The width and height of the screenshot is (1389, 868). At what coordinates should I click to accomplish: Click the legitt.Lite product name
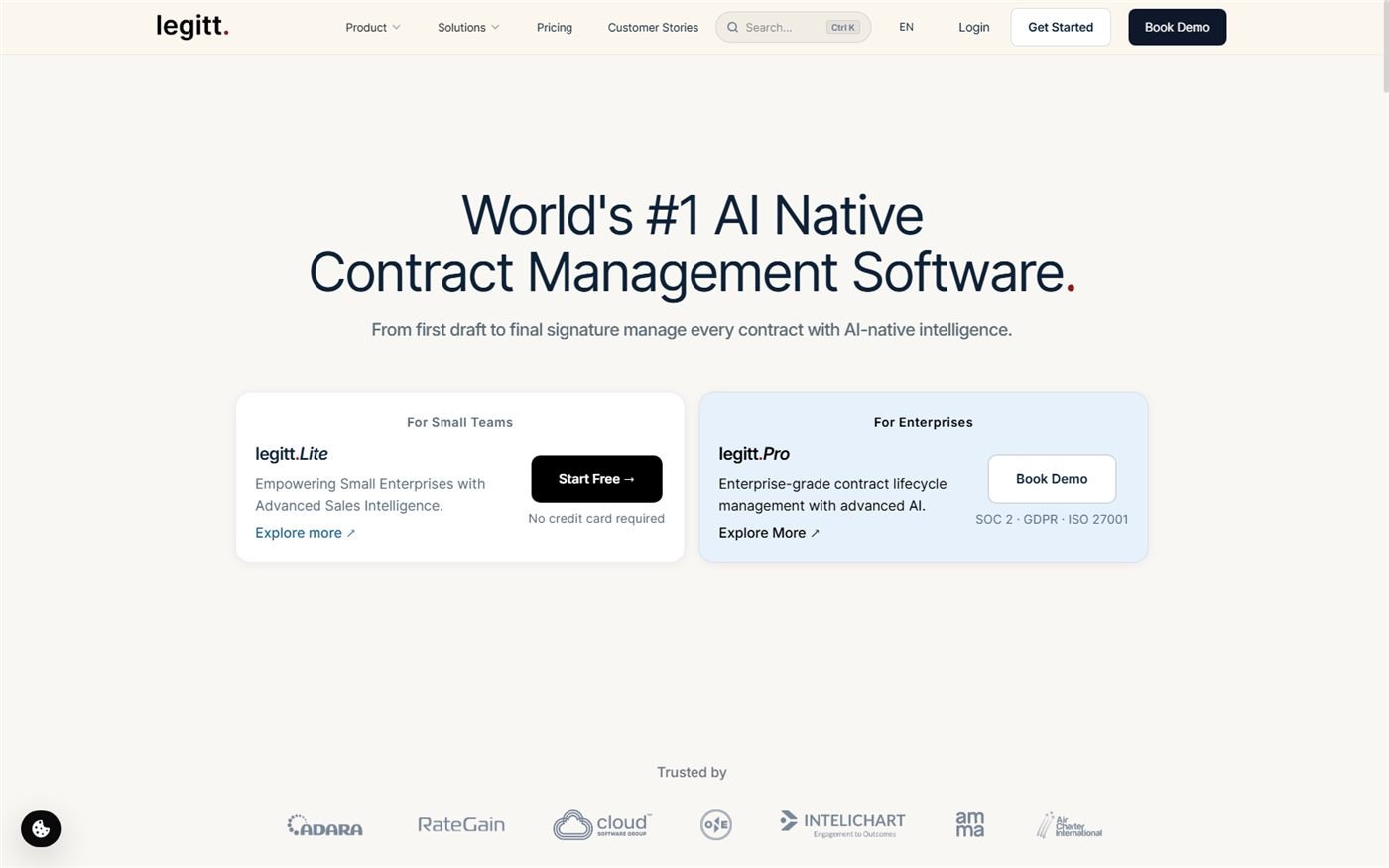(292, 454)
